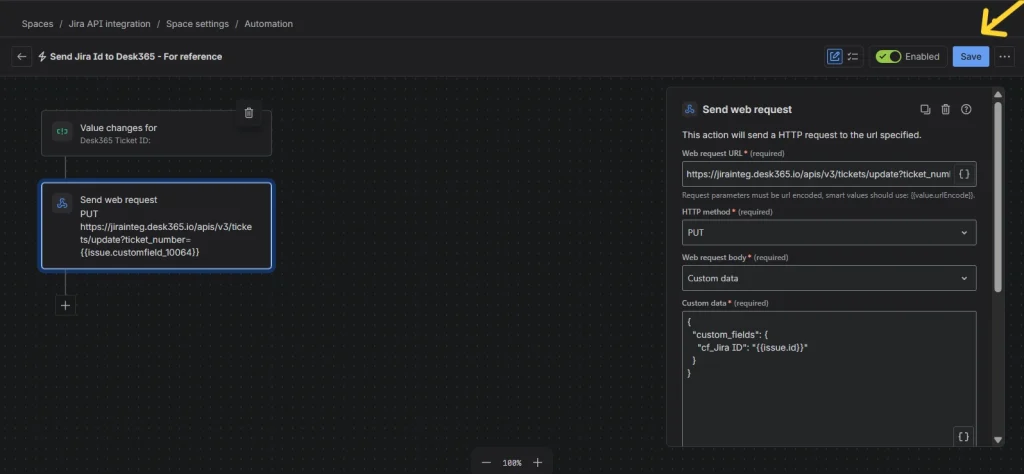The width and height of the screenshot is (1024, 474).
Task: Open the rule editor pencil view
Action: 835,57
